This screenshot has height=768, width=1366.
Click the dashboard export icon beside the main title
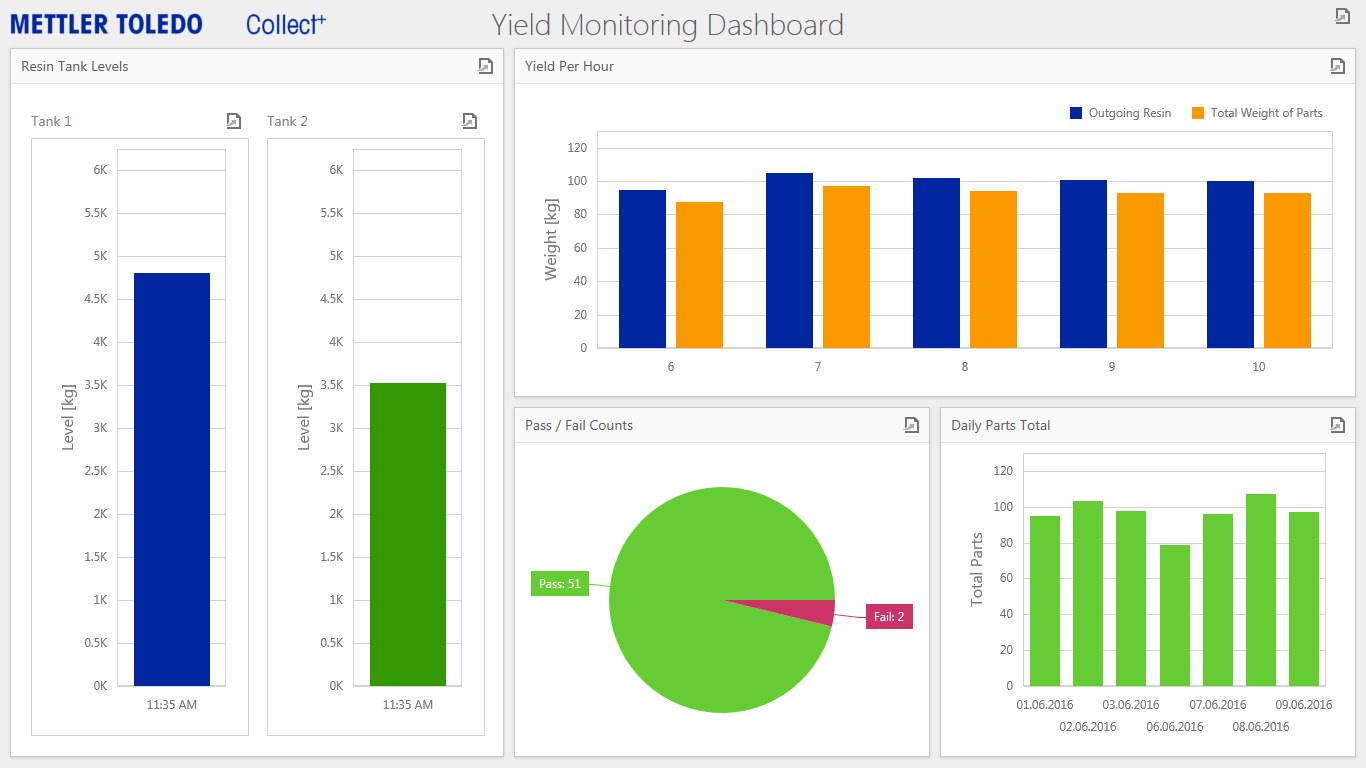(1343, 15)
